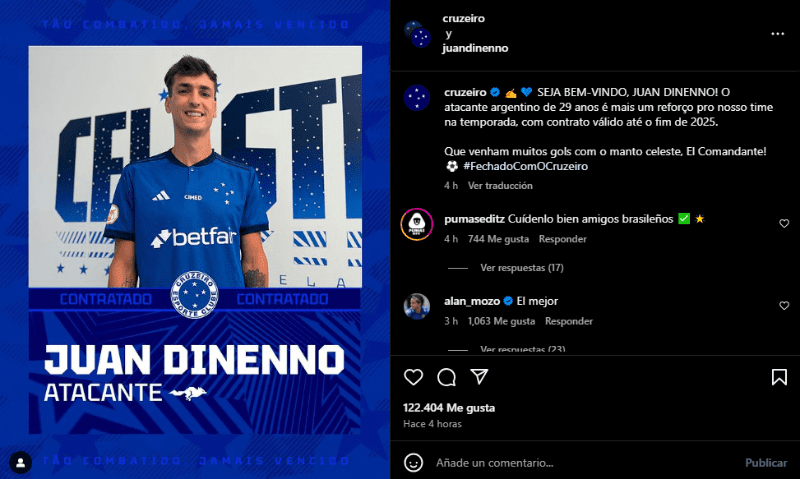Open the three-dot more options menu

(x=778, y=34)
